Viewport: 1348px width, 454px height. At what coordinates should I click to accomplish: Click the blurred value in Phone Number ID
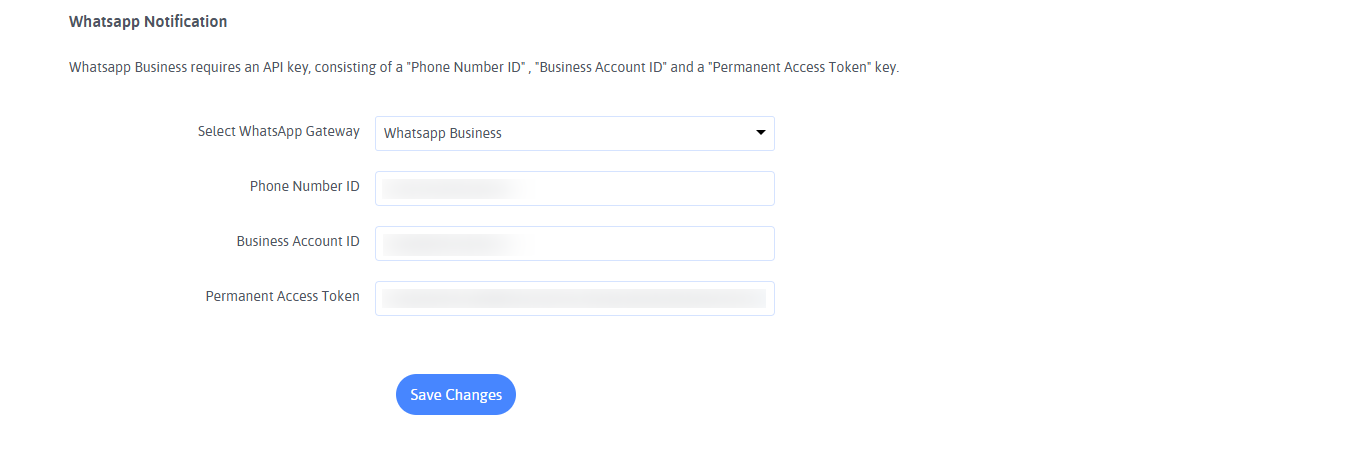point(450,188)
